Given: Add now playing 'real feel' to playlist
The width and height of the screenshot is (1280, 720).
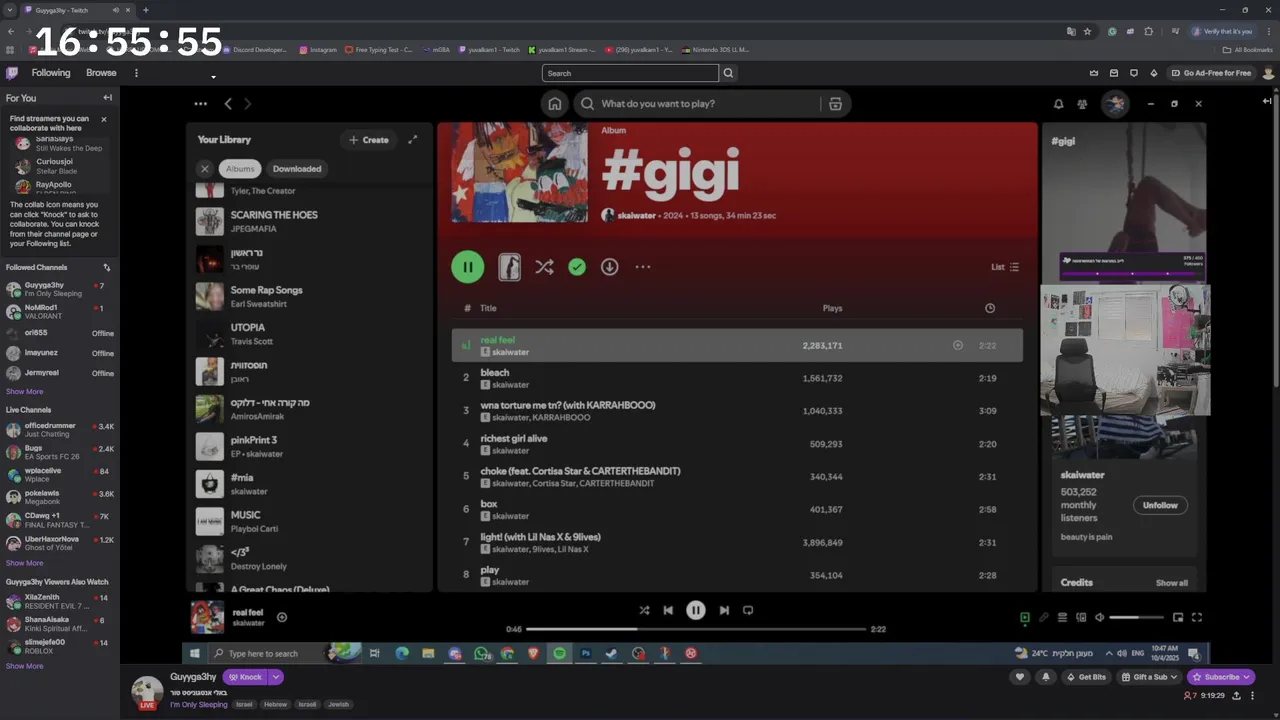Looking at the screenshot, I should (282, 618).
